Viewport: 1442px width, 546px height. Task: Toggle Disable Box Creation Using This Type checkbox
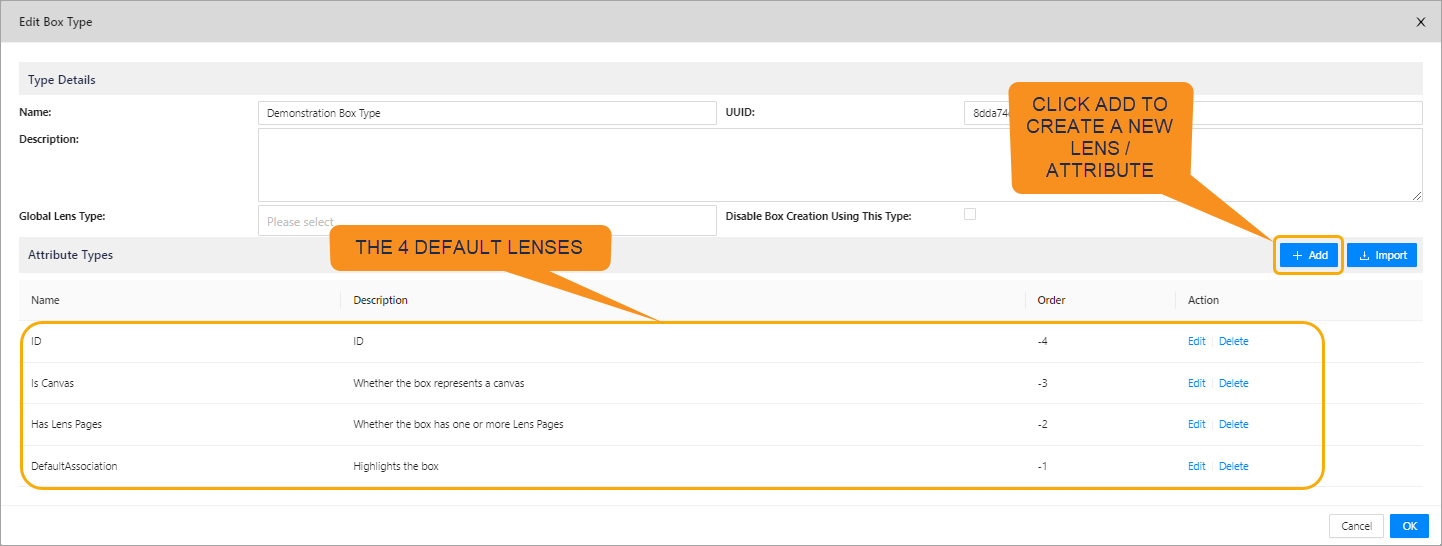click(969, 214)
